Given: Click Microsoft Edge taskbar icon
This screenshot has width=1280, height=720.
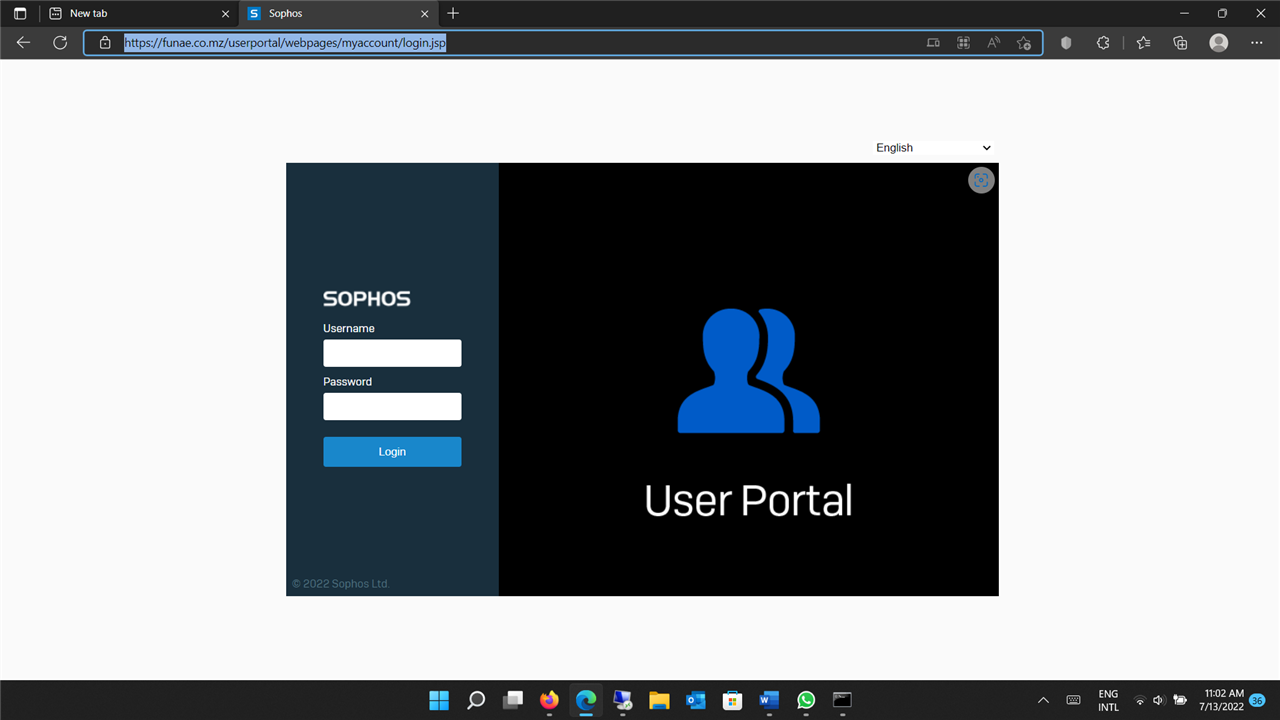Looking at the screenshot, I should click(x=586, y=700).
